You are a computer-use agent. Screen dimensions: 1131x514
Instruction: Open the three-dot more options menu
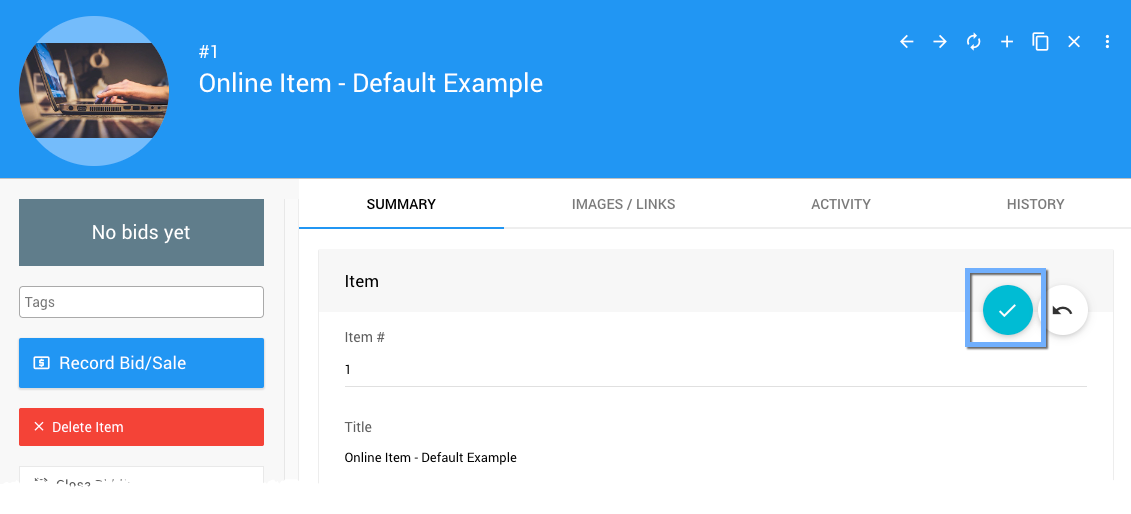click(x=1107, y=42)
